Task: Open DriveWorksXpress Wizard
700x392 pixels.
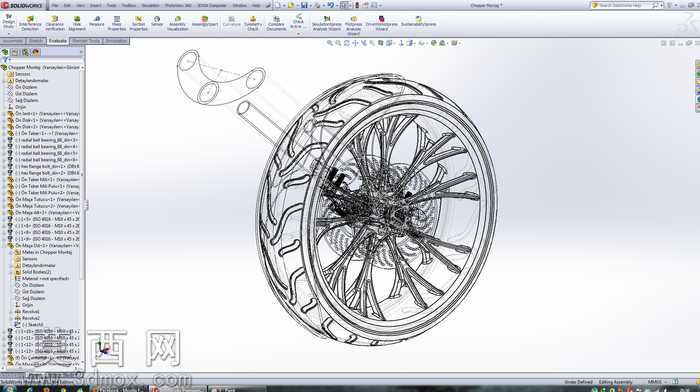Action: (382, 24)
